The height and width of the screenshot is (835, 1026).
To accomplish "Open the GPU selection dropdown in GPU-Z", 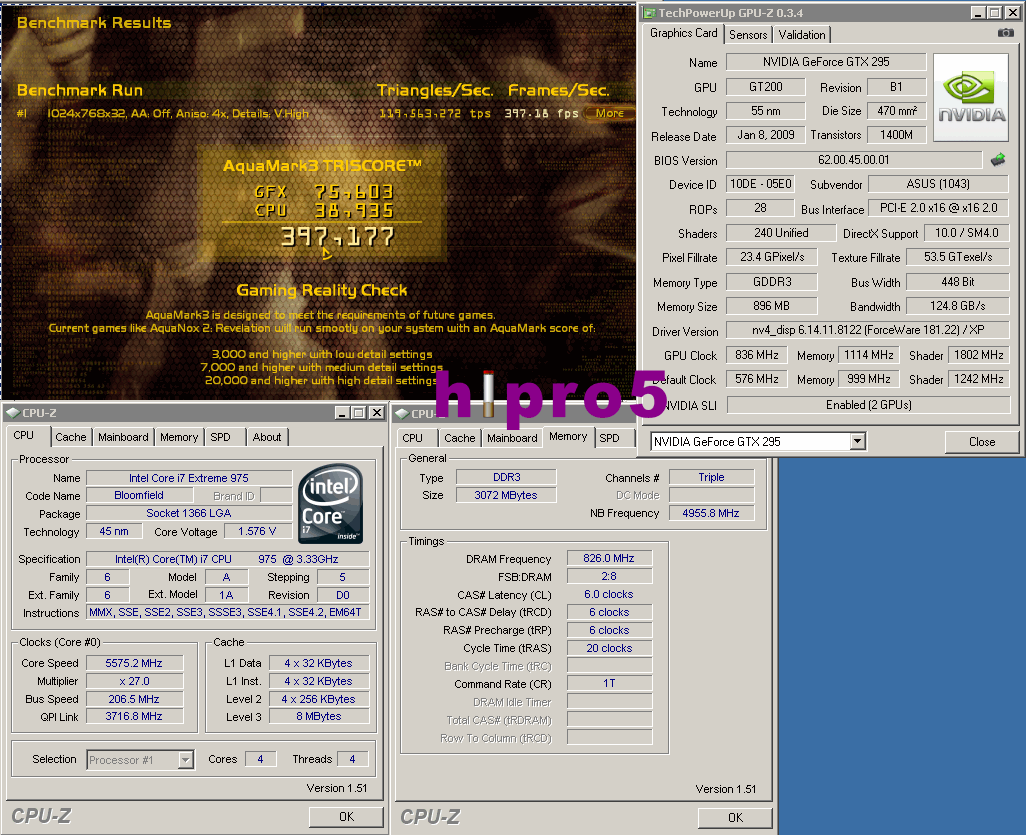I will click(857, 442).
